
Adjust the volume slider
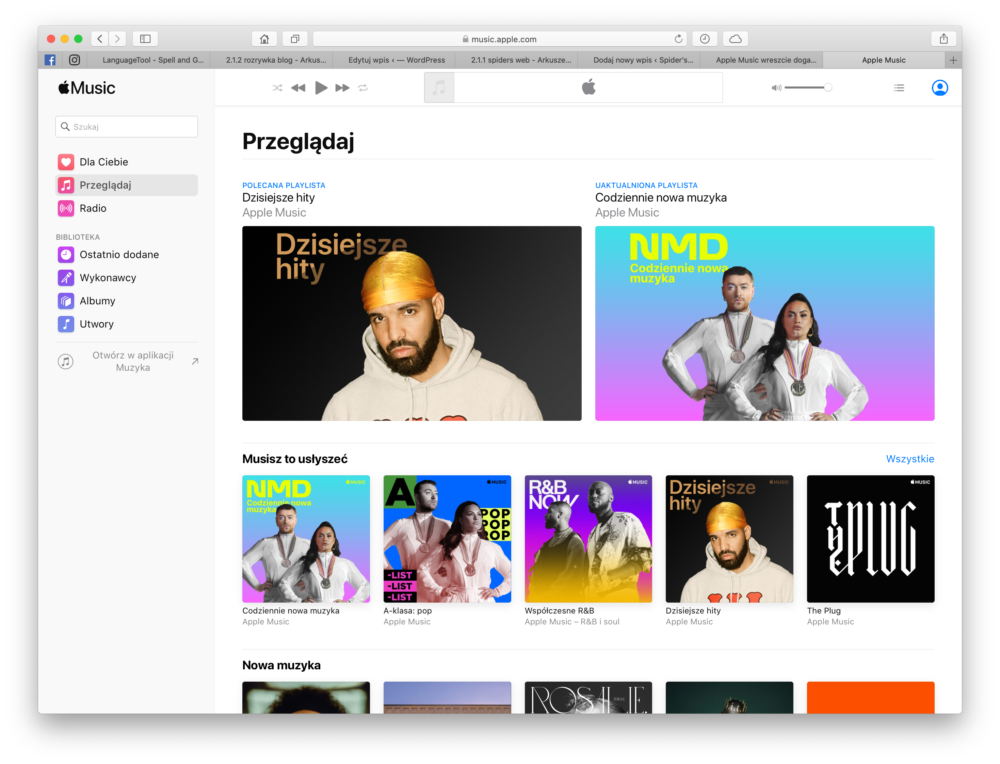(808, 87)
